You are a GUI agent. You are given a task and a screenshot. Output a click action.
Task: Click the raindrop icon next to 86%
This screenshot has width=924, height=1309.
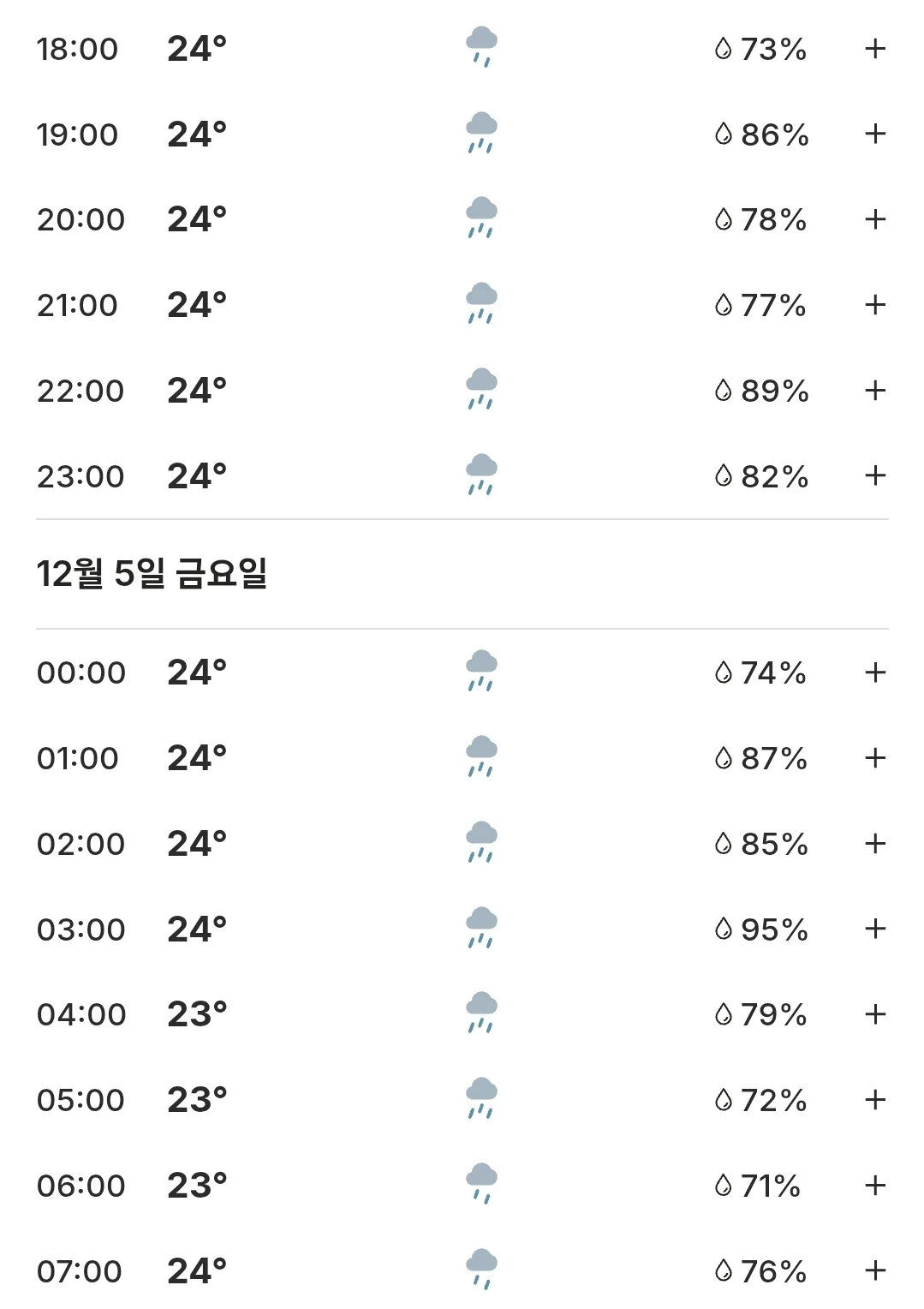point(724,134)
